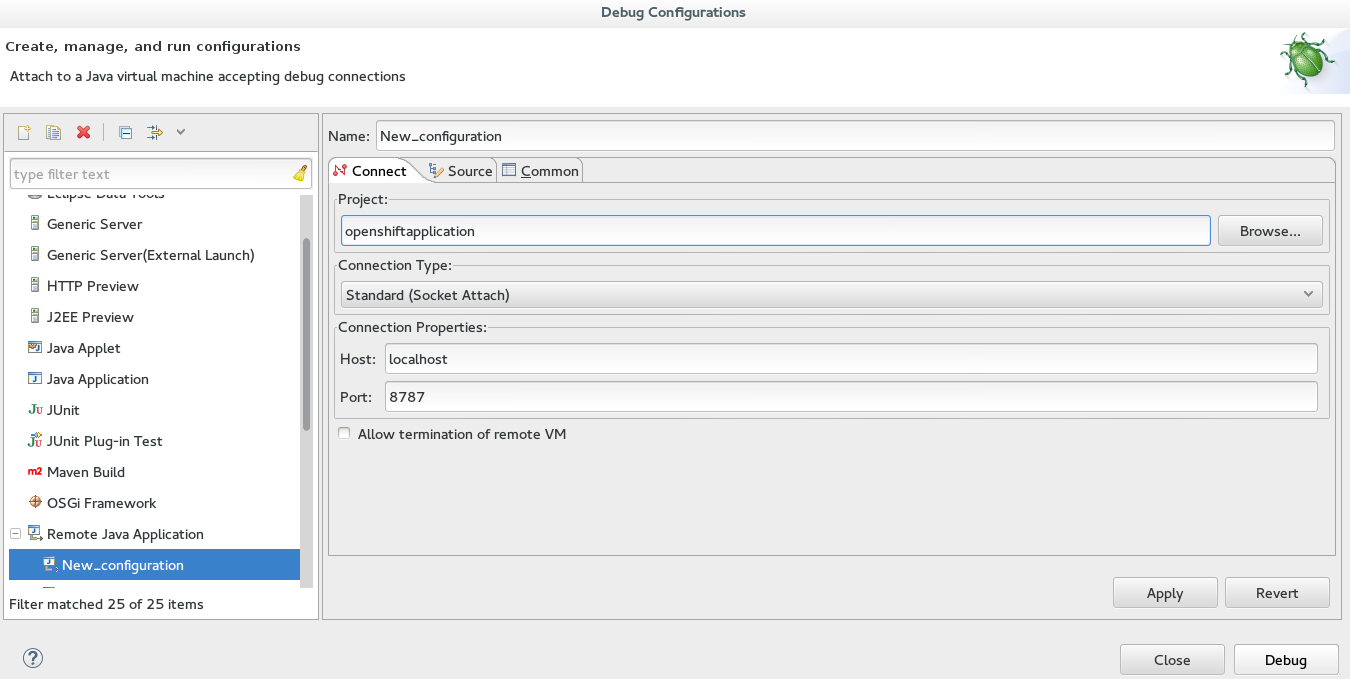Collapse the Remote Java Application node

tap(15, 534)
